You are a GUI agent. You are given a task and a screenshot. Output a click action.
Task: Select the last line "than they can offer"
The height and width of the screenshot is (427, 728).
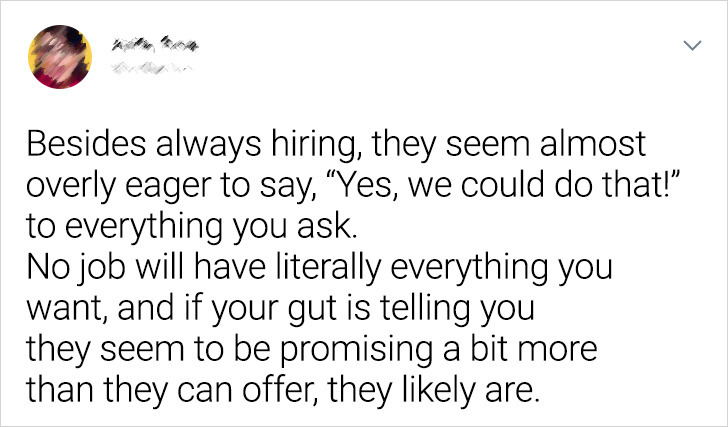pyautogui.click(x=284, y=390)
